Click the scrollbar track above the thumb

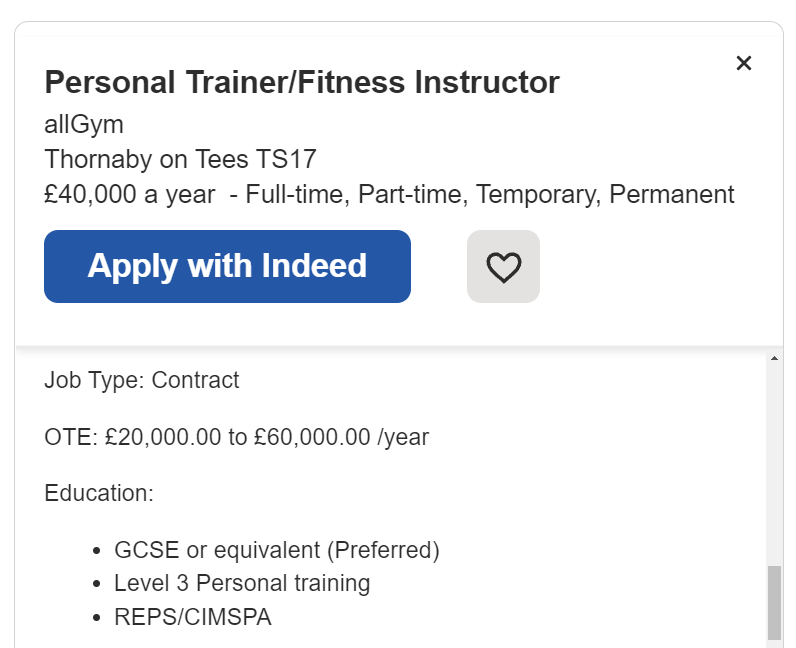774,460
